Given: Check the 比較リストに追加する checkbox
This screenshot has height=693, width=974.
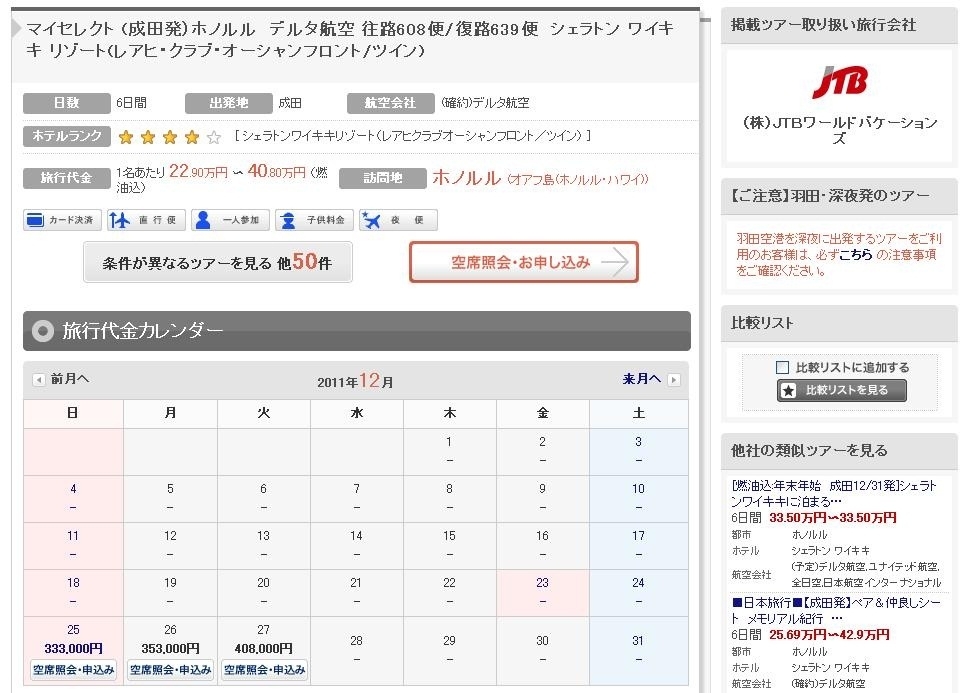Looking at the screenshot, I should coord(783,368).
